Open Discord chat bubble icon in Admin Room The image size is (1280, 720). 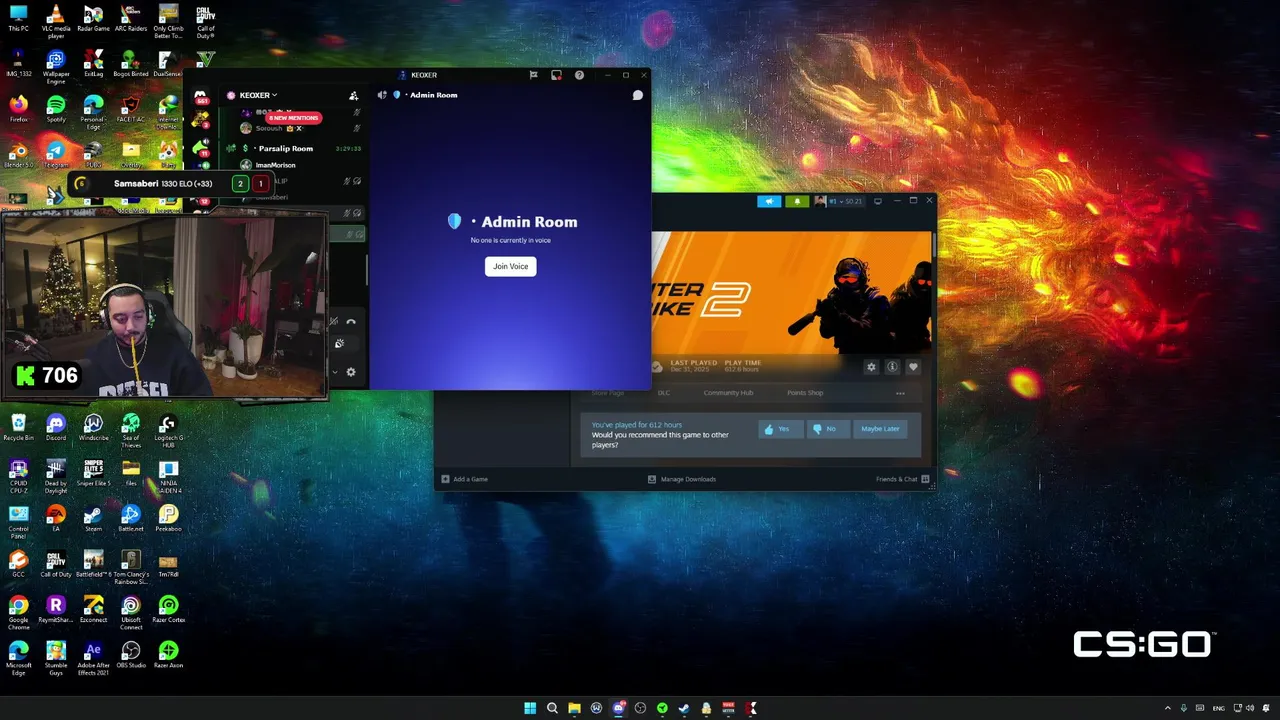(x=637, y=95)
